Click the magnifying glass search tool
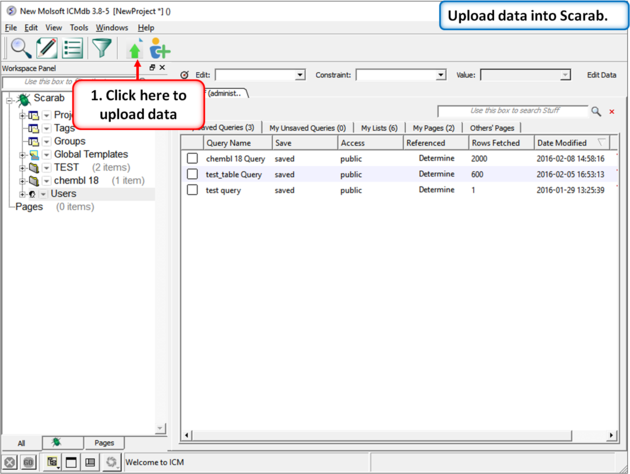This screenshot has width=630, height=474. point(20,48)
